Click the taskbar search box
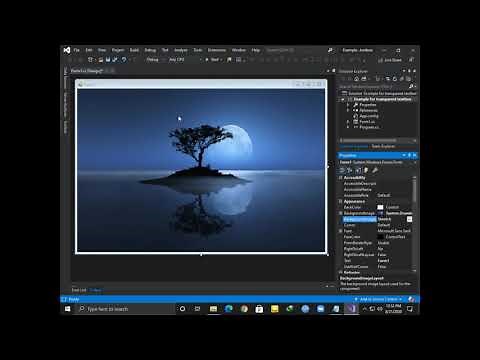Screen dimensions: 480x360 126,309
